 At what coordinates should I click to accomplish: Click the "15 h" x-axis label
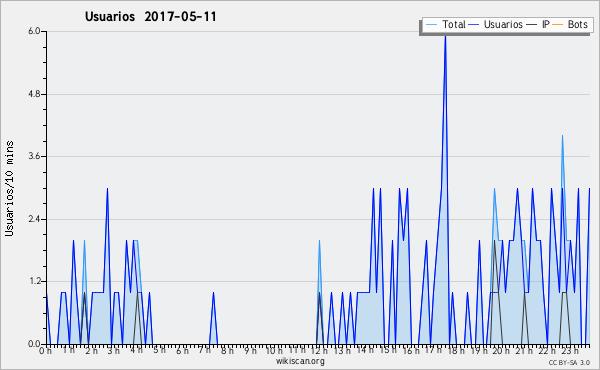tap(387, 350)
